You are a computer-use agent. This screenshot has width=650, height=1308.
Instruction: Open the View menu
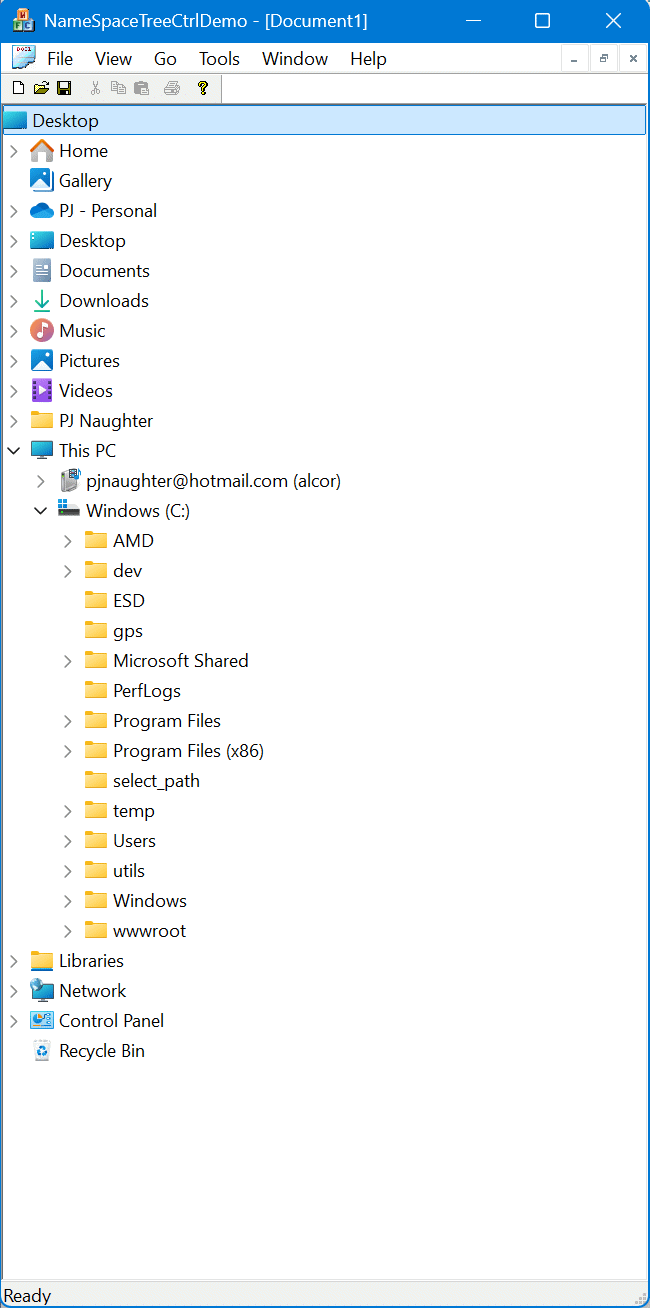(113, 59)
